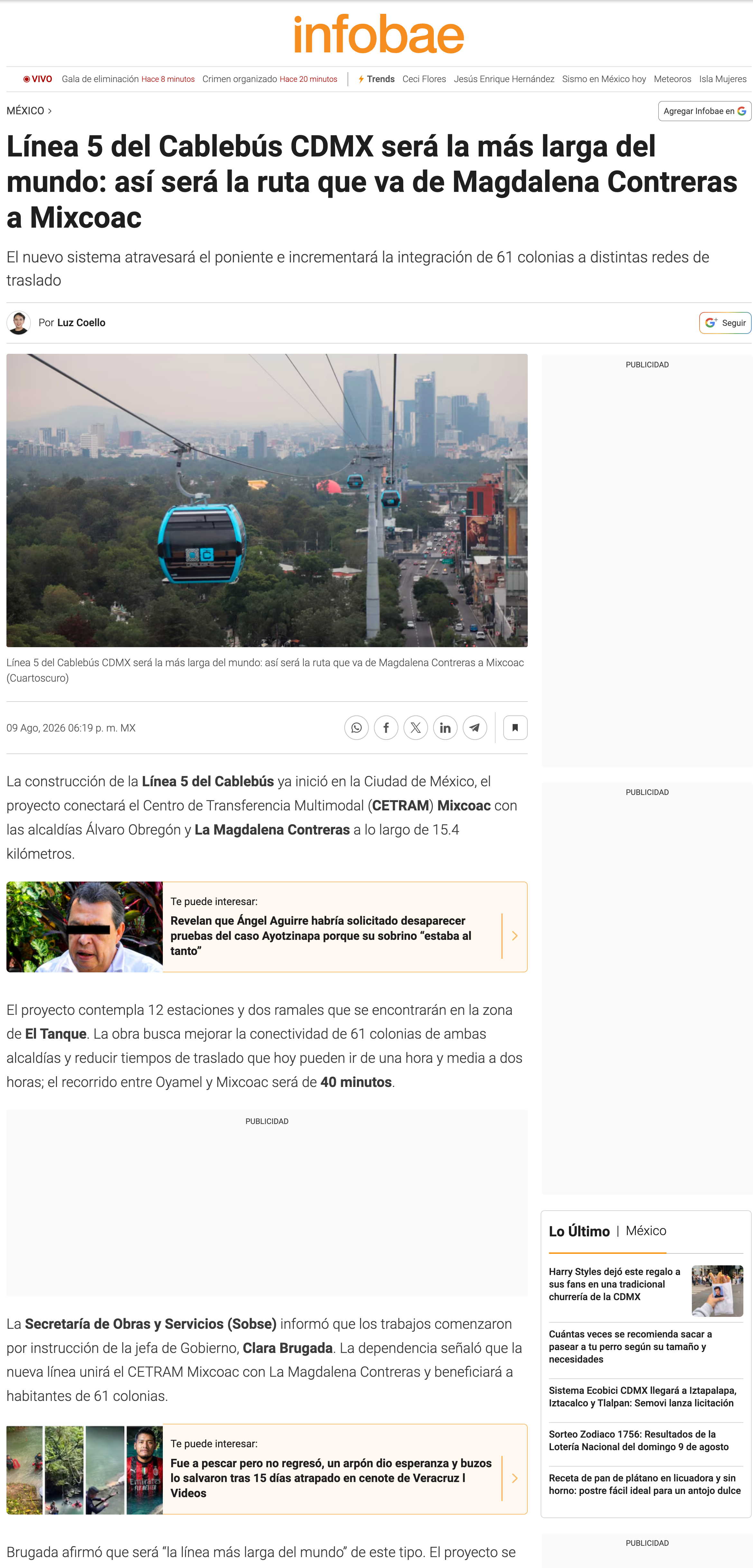Viewport: 753px width, 1568px height.
Task: Share article via Telegram icon
Action: [x=474, y=727]
